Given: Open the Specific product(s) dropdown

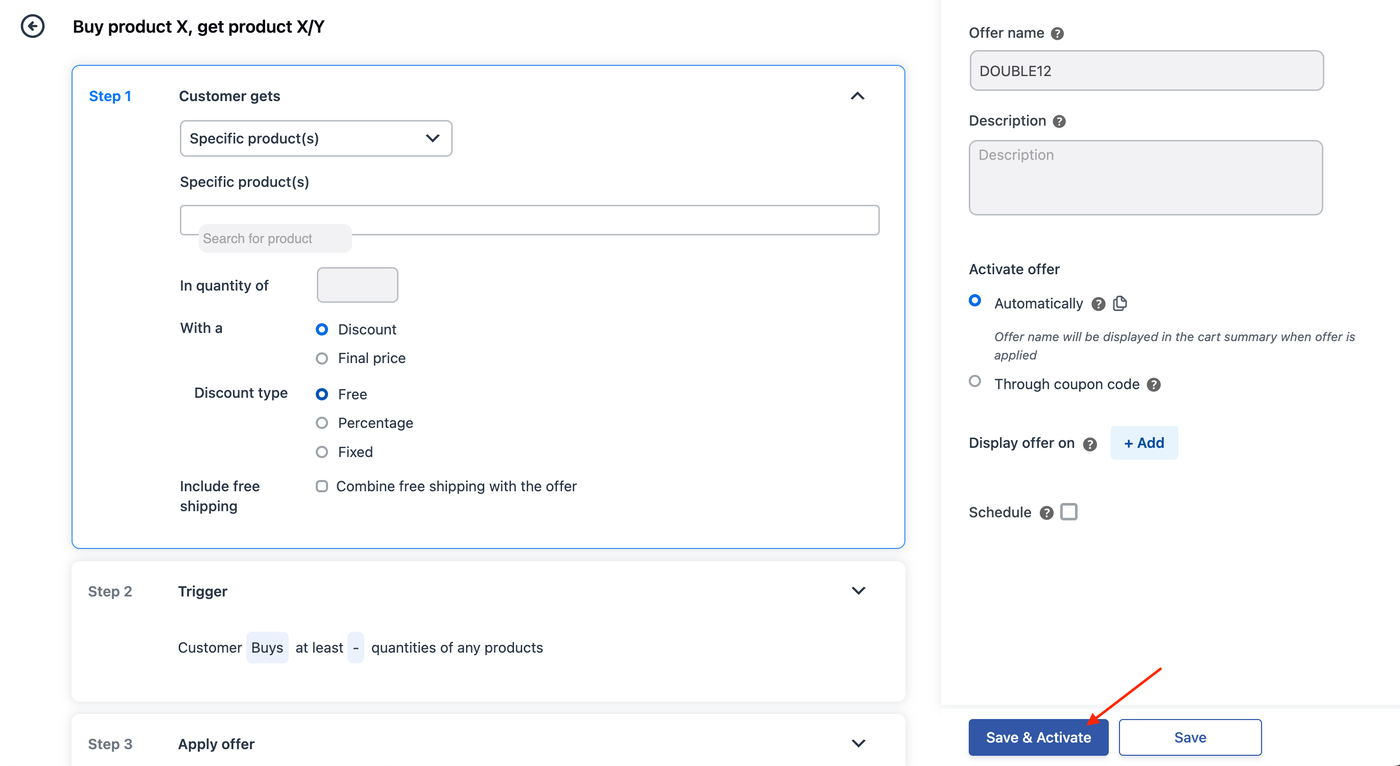Looking at the screenshot, I should pos(316,139).
